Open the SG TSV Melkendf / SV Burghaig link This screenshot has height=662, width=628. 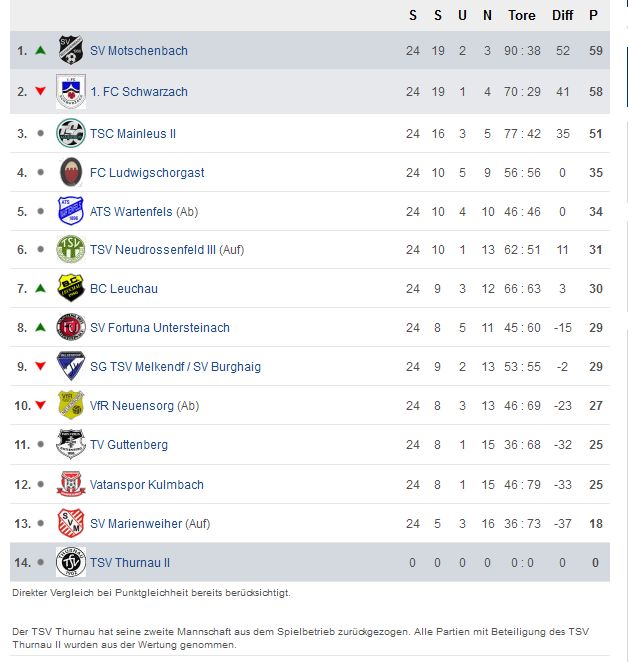(175, 367)
